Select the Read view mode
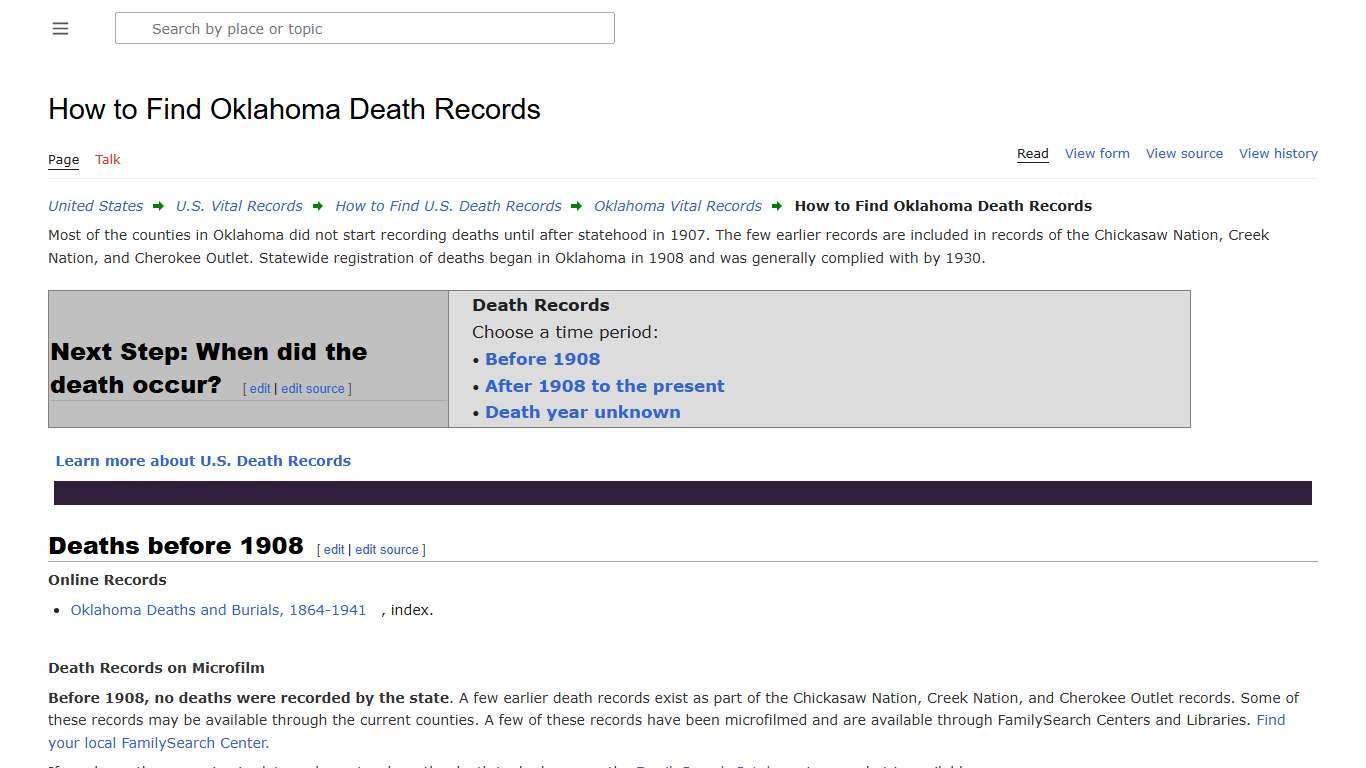Image resolution: width=1366 pixels, height=768 pixels. click(1032, 153)
